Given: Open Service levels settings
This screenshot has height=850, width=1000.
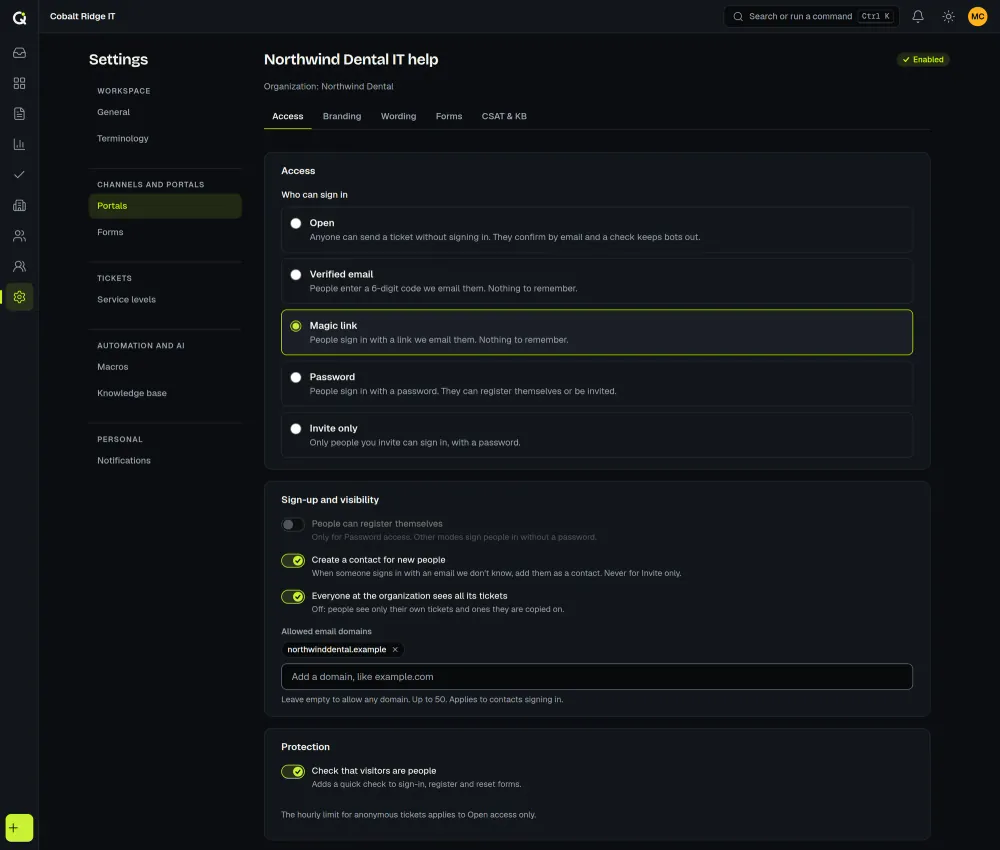Looking at the screenshot, I should (x=165, y=299).
